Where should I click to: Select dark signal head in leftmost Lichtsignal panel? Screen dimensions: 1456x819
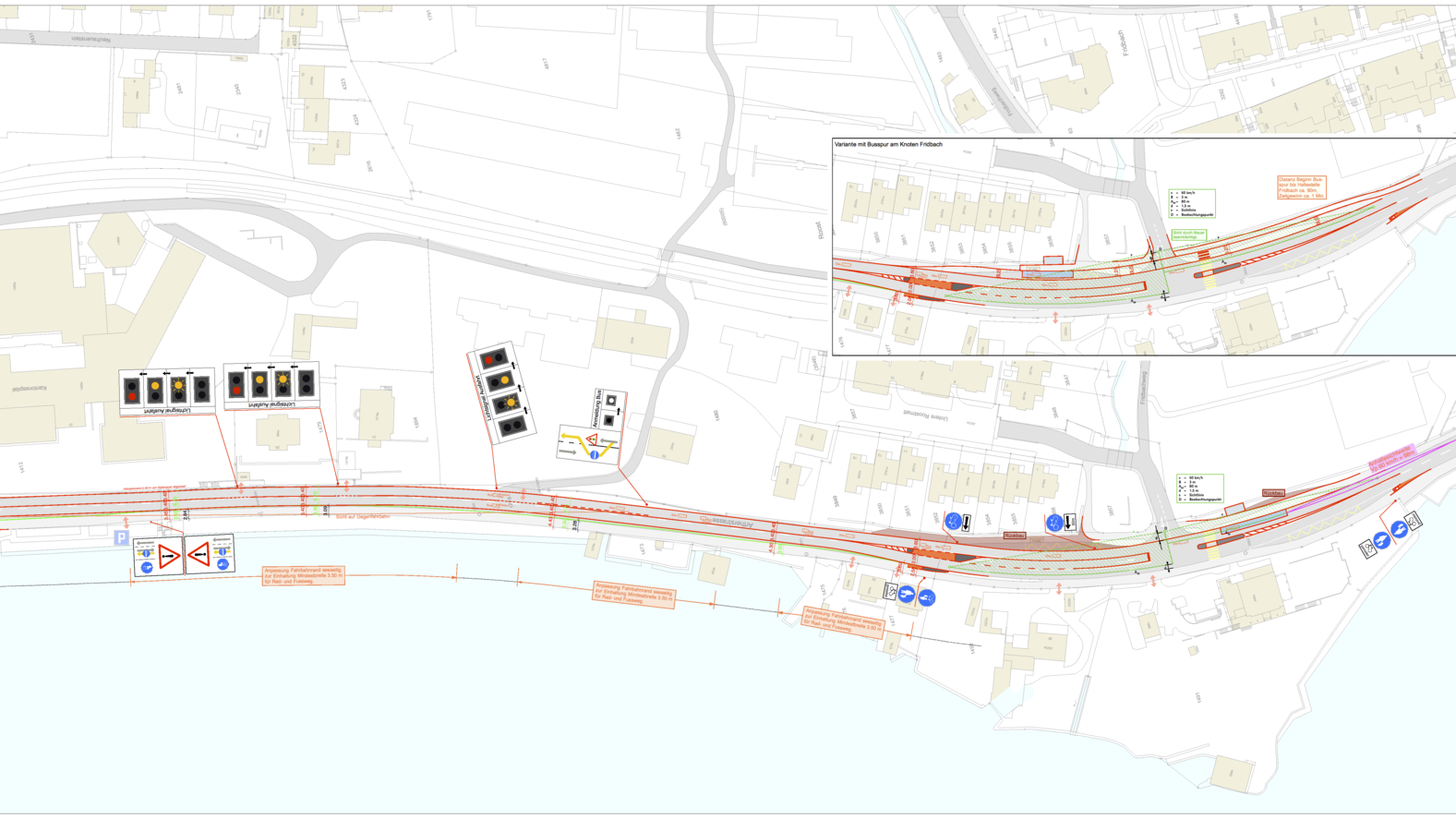click(201, 389)
